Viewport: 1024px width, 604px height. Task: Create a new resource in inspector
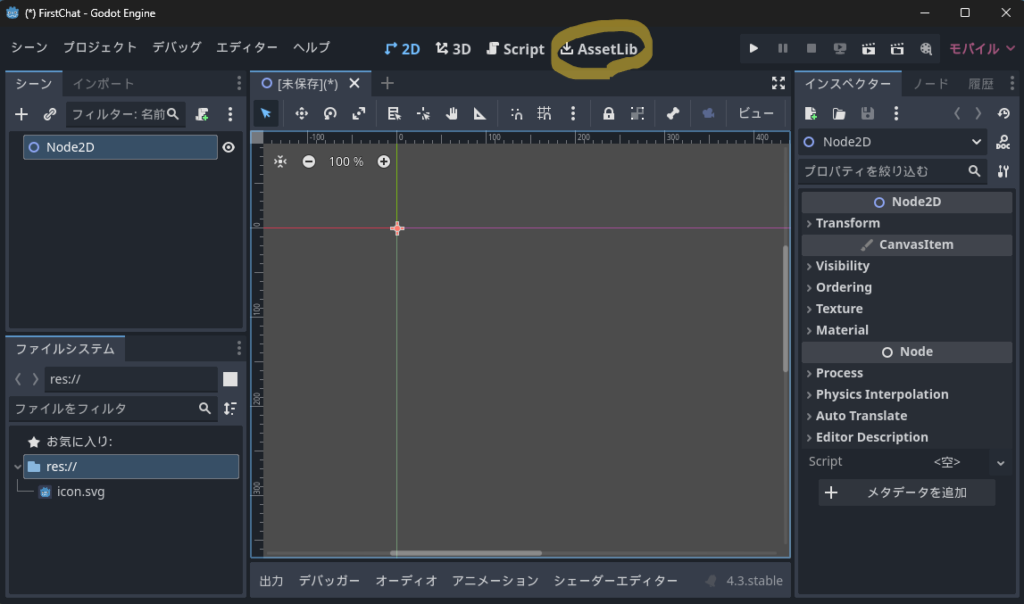click(x=810, y=114)
